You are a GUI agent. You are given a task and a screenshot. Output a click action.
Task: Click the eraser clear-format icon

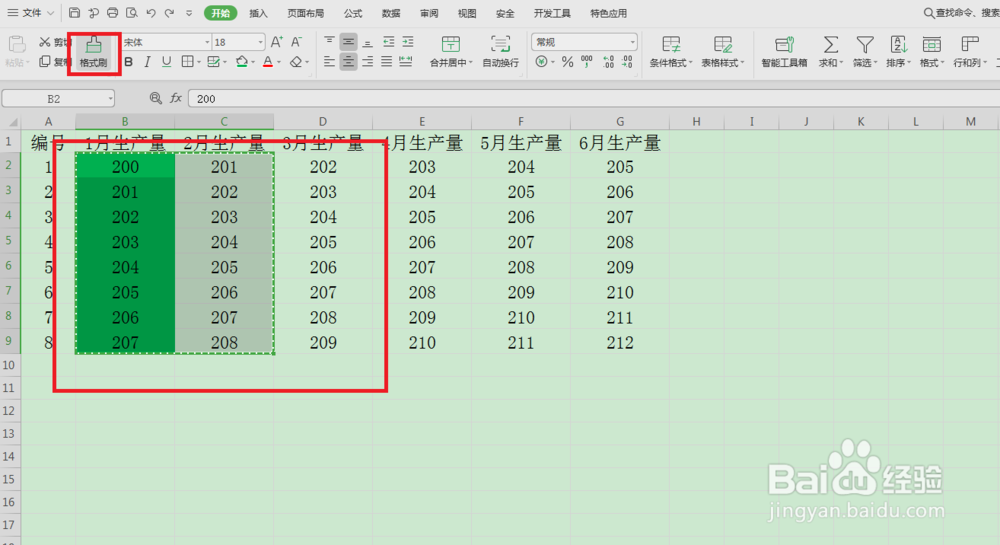click(296, 62)
